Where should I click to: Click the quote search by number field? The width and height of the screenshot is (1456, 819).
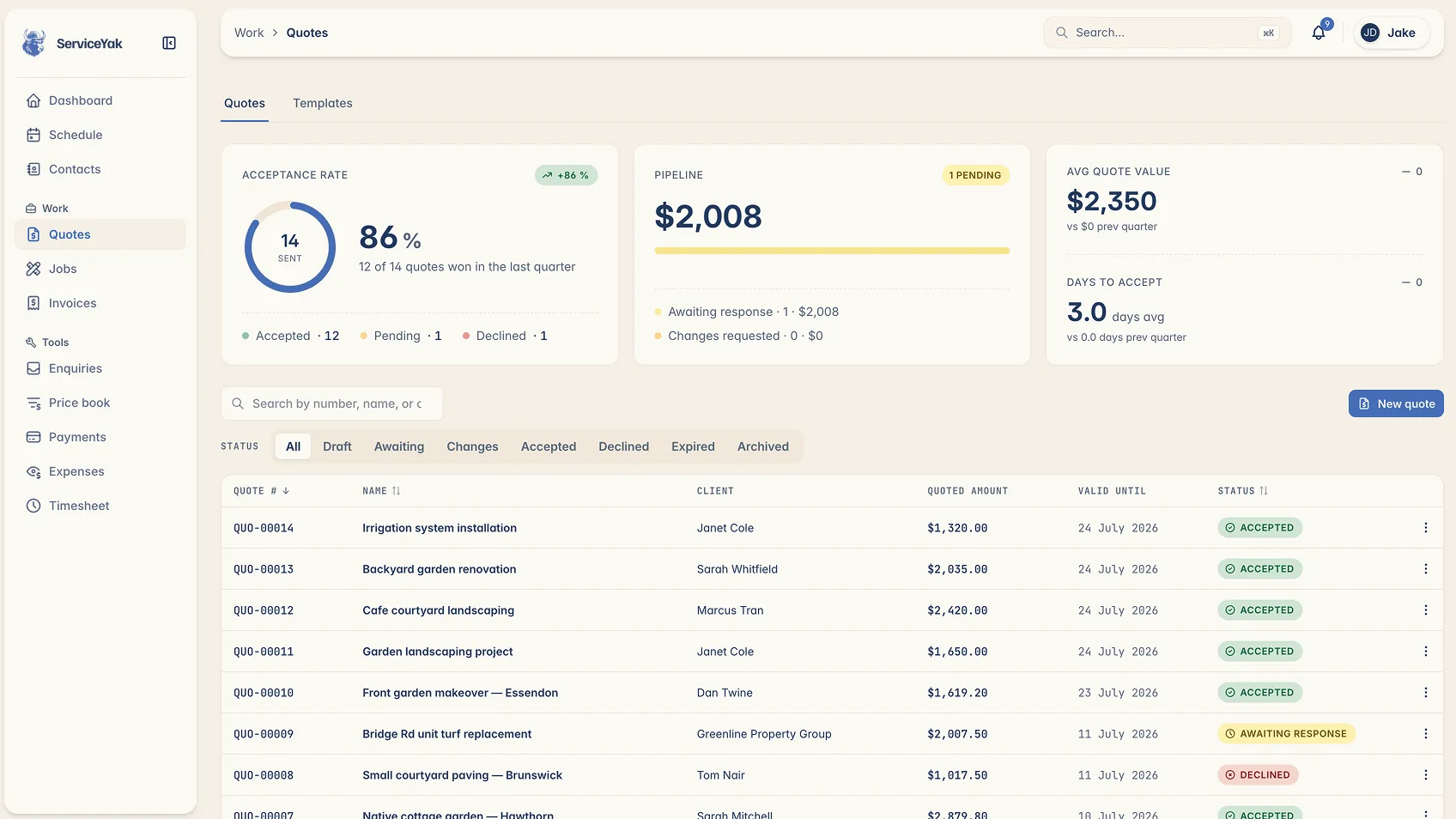click(332, 403)
